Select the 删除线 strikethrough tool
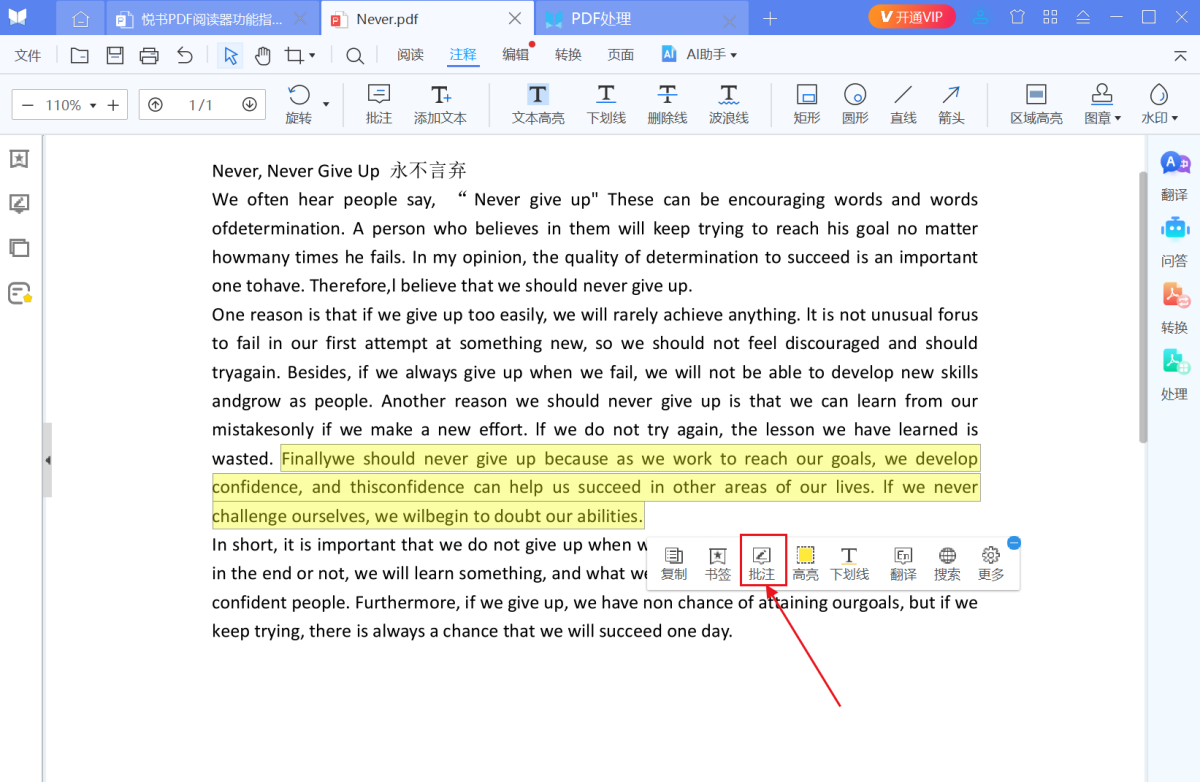The height and width of the screenshot is (782, 1200). click(667, 104)
